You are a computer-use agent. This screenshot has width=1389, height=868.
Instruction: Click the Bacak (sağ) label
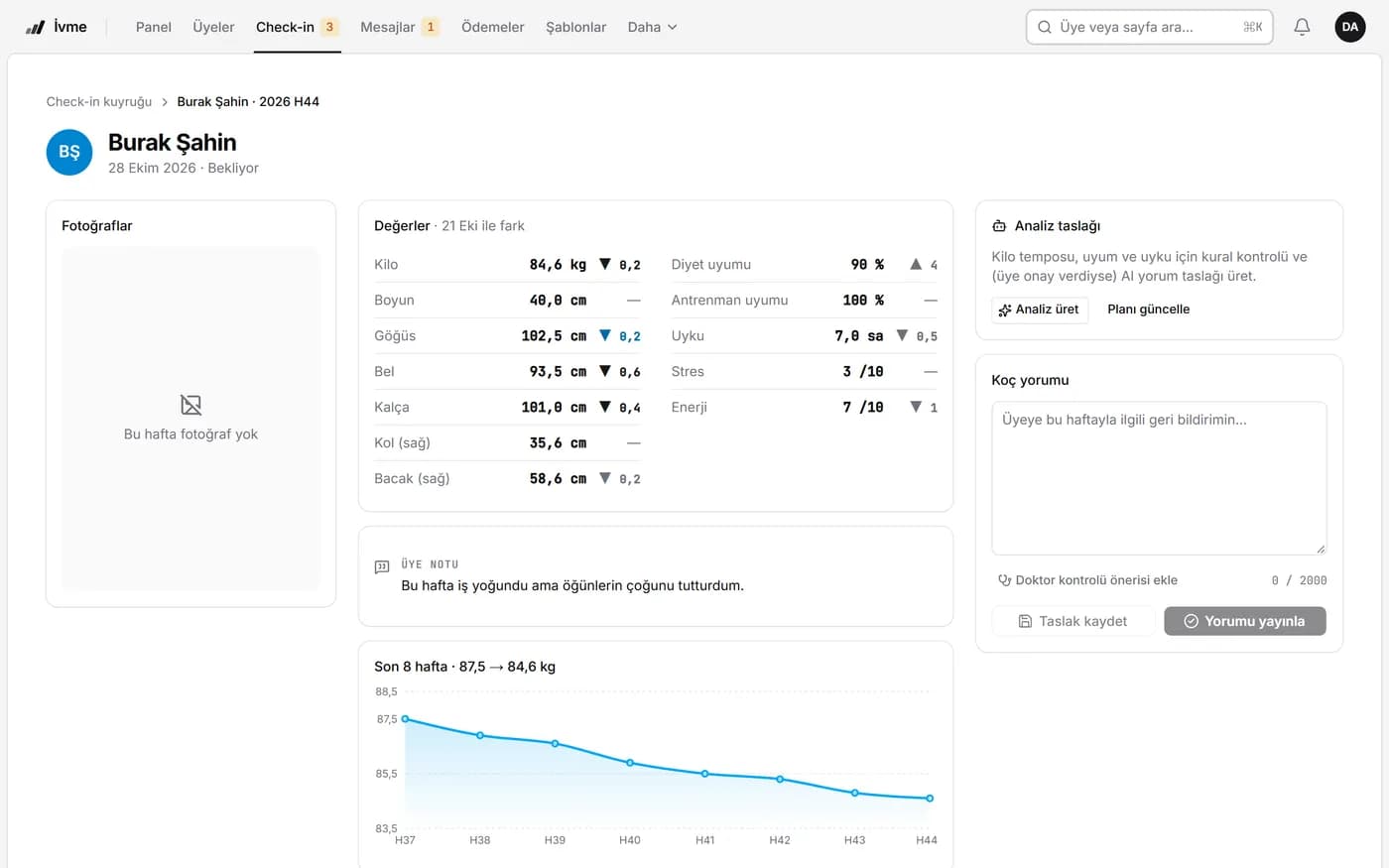click(412, 479)
